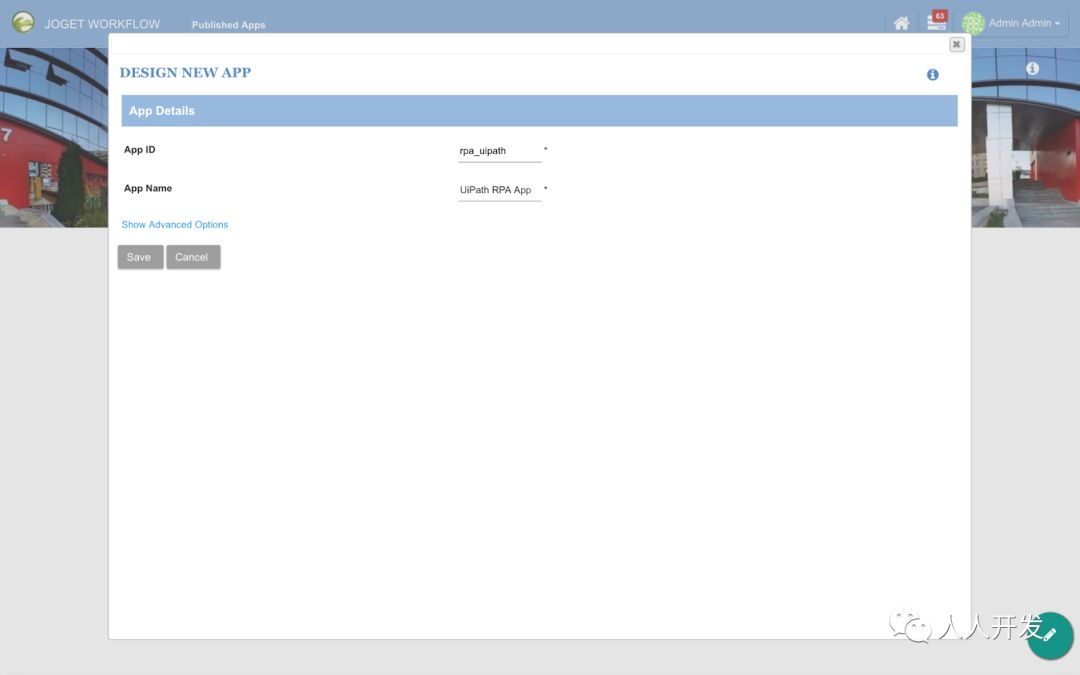The image size is (1080, 675).
Task: Click the App Name label
Action: point(147,188)
